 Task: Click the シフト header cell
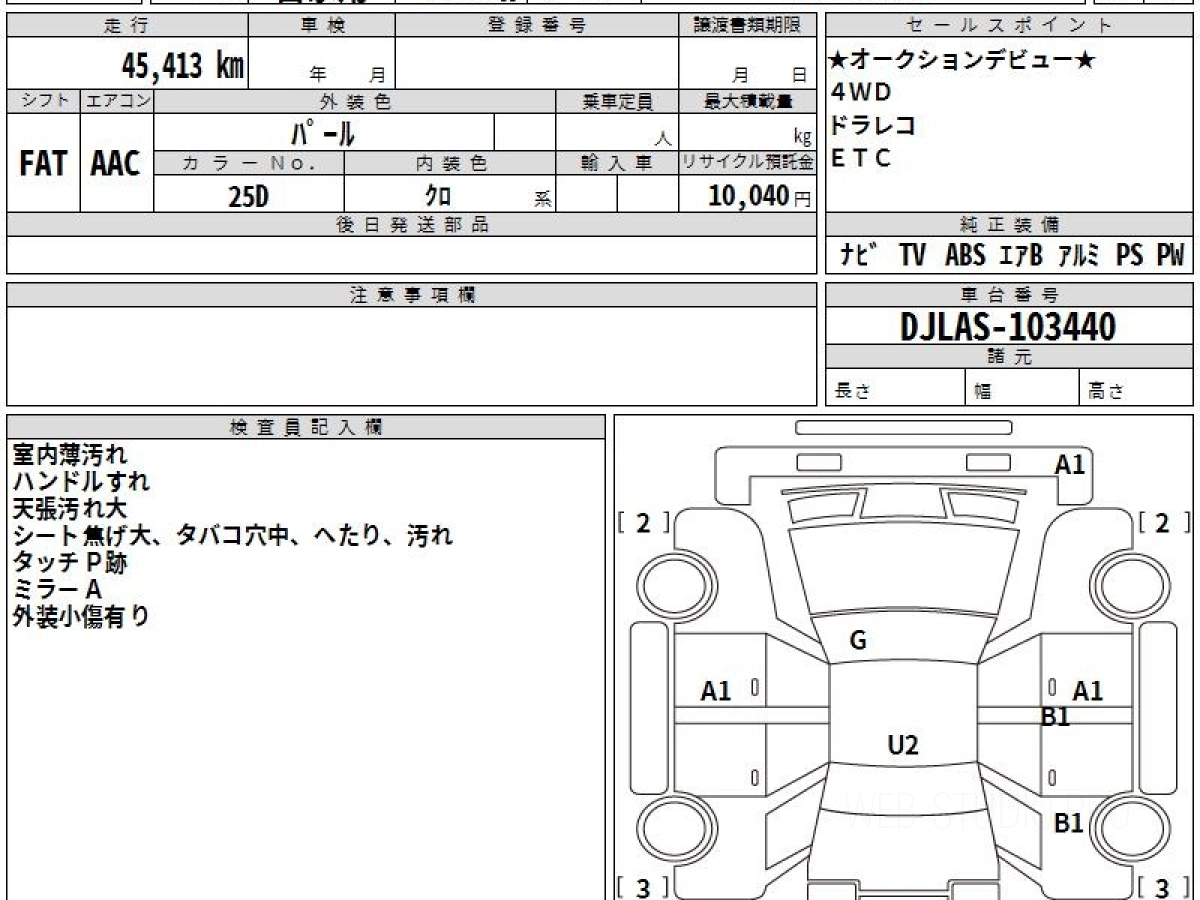43,101
